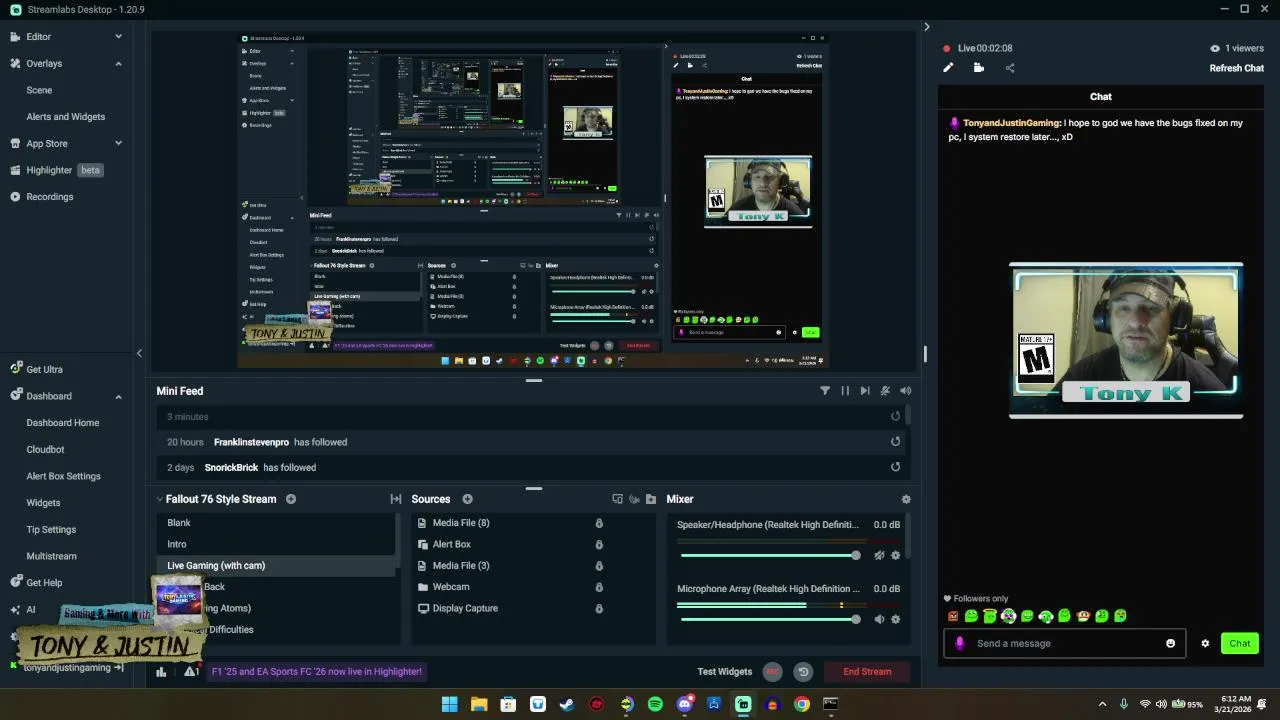Viewport: 1280px width, 720px height.
Task: Unmute the Speaker/Headphone mixer channel
Action: (879, 555)
